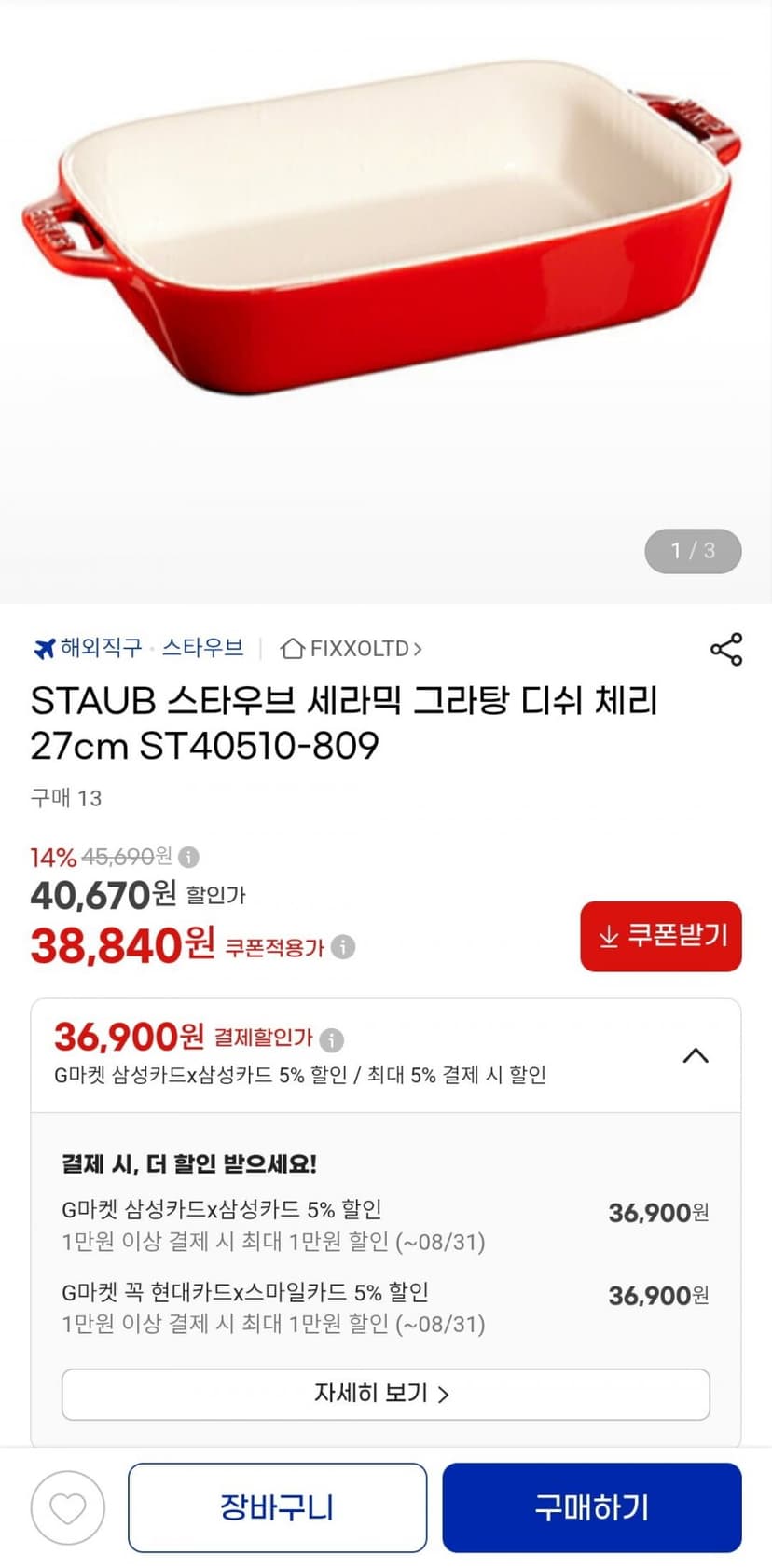This screenshot has width=772, height=1568.
Task: Open info icon beside 쿠폰적용가
Action: coord(343,947)
